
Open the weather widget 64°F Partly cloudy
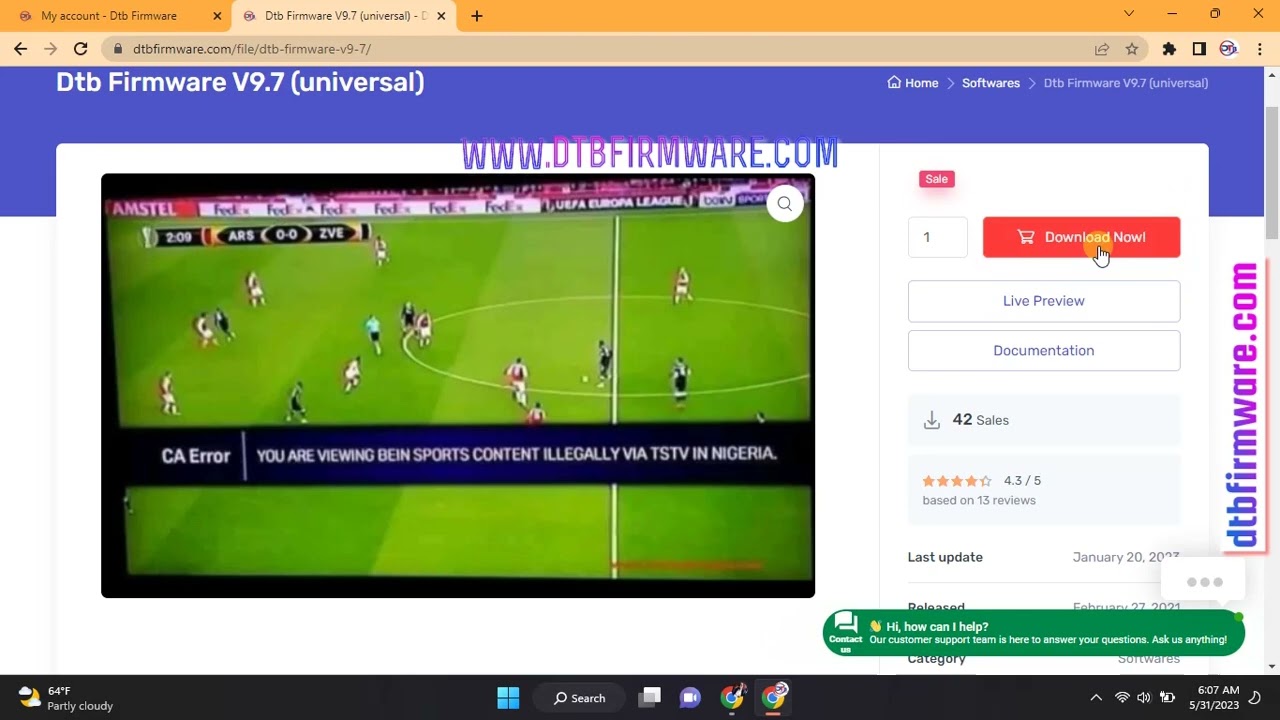[x=66, y=698]
